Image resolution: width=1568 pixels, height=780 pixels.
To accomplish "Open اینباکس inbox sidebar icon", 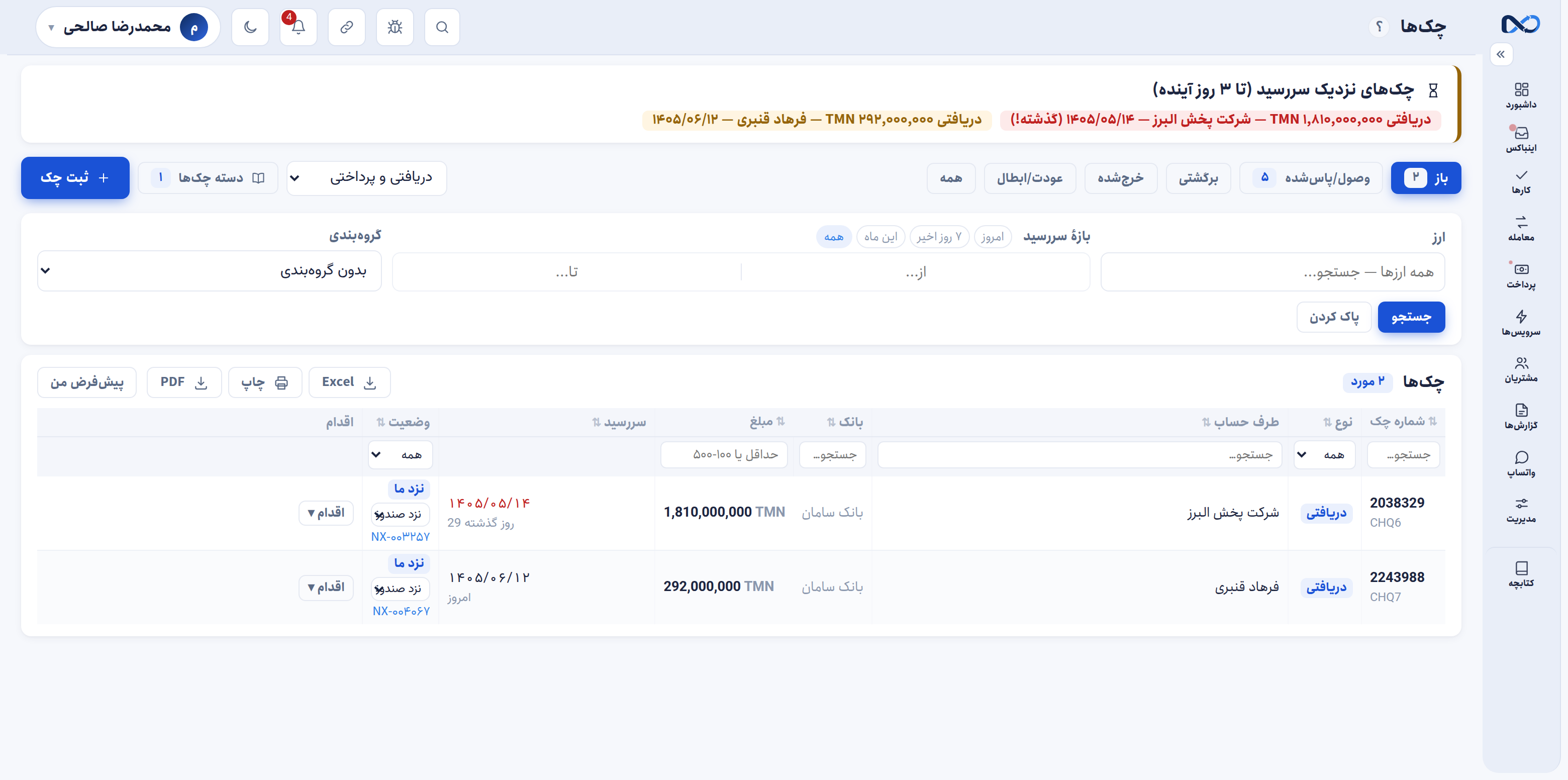I will coord(1521,139).
